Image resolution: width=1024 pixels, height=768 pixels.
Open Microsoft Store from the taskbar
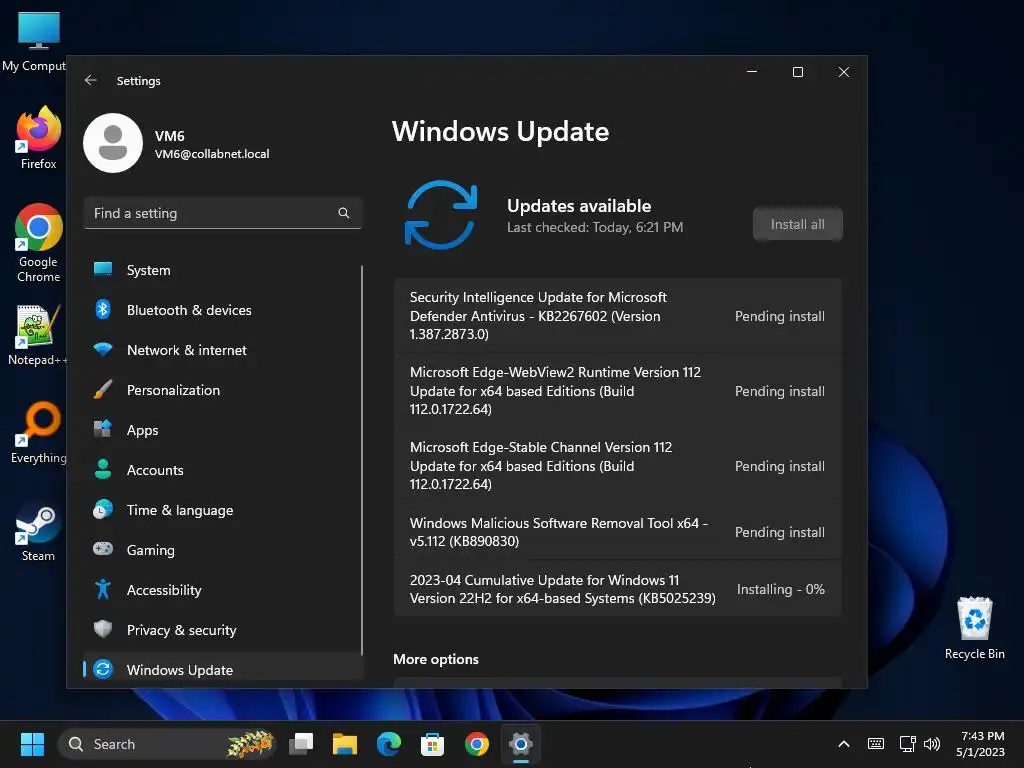(x=432, y=744)
